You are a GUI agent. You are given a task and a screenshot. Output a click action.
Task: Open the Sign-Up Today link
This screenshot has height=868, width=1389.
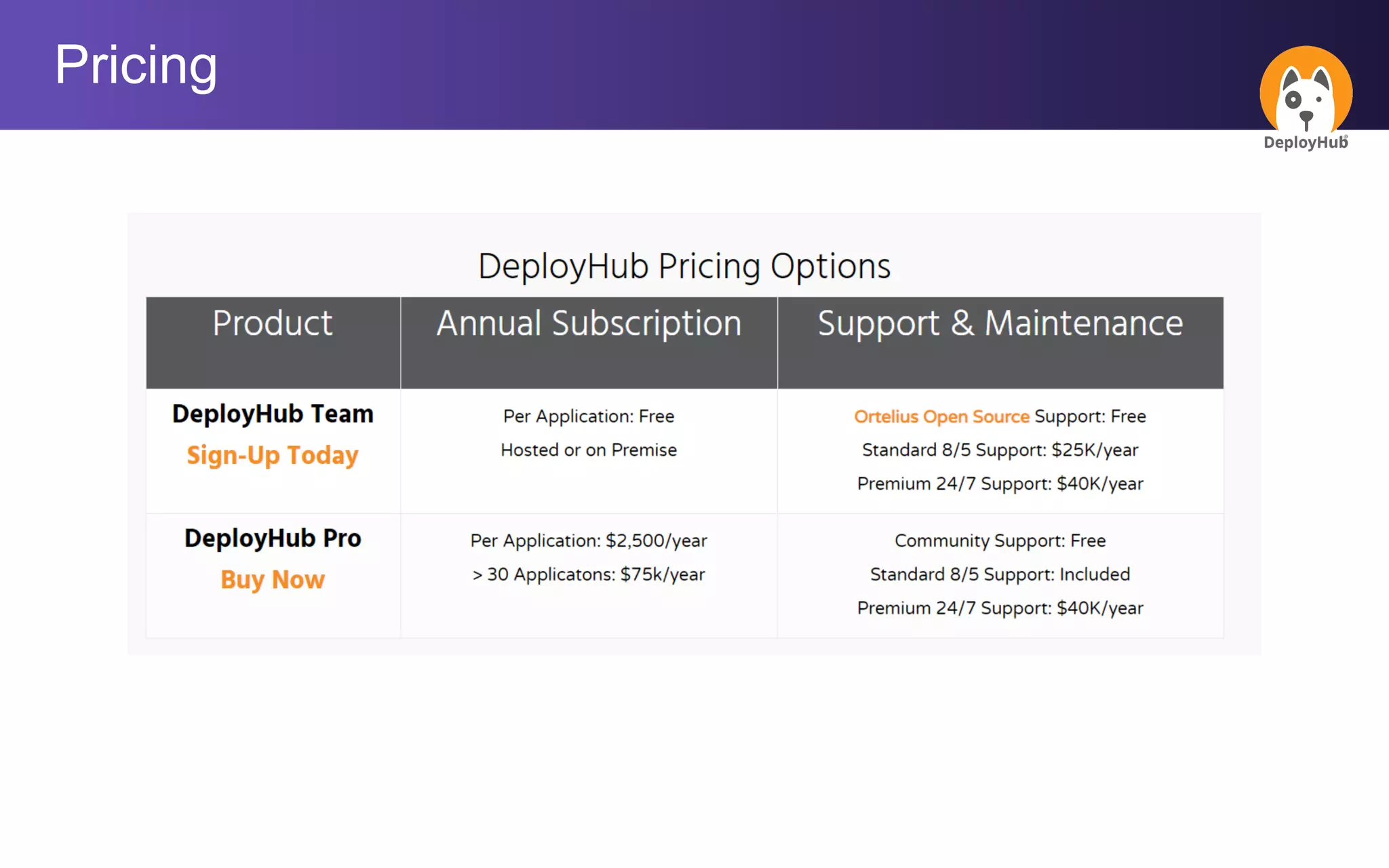(273, 455)
